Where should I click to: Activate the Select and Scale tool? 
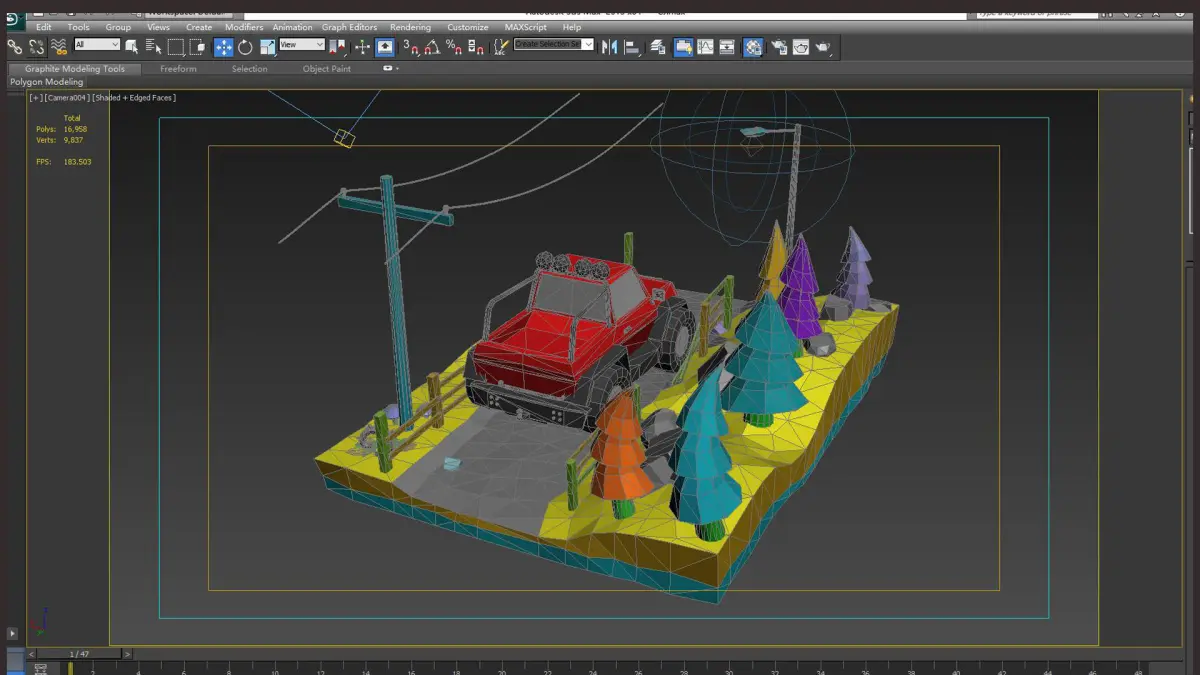pyautogui.click(x=267, y=47)
